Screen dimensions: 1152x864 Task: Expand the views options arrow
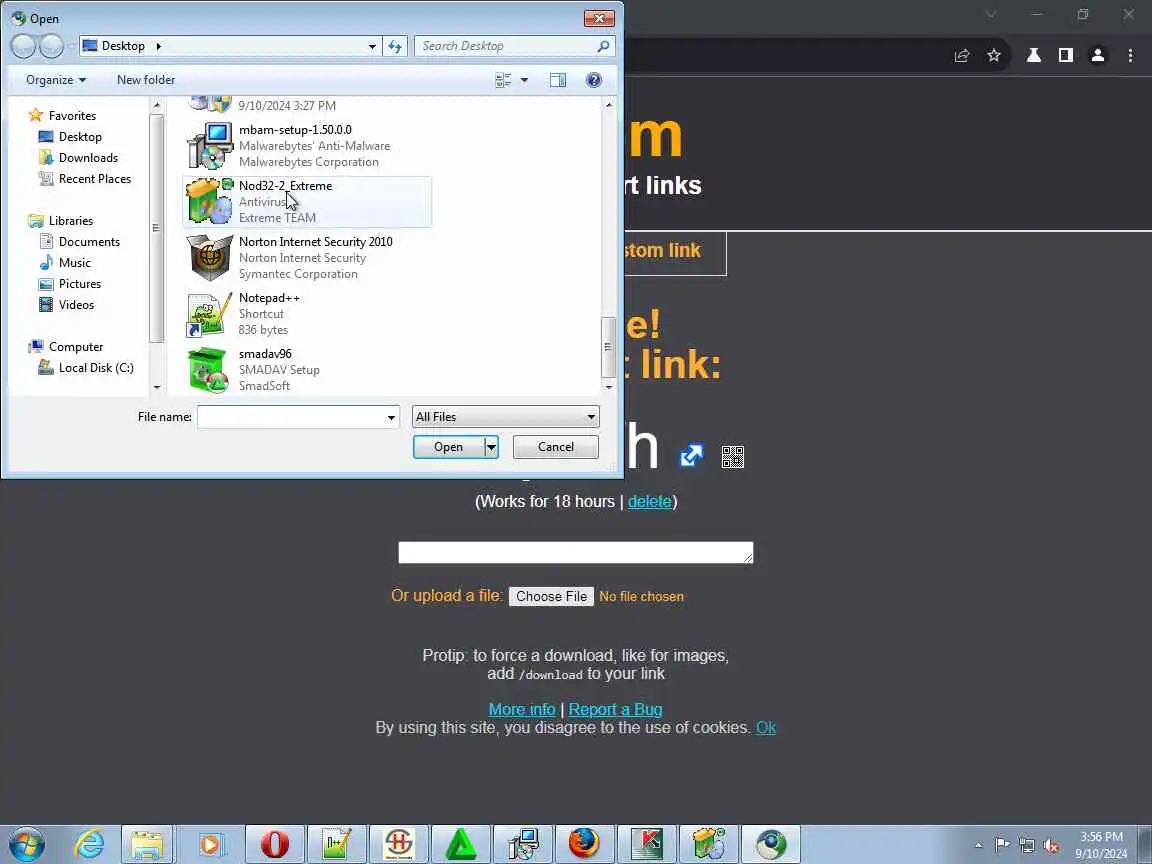[x=524, y=80]
